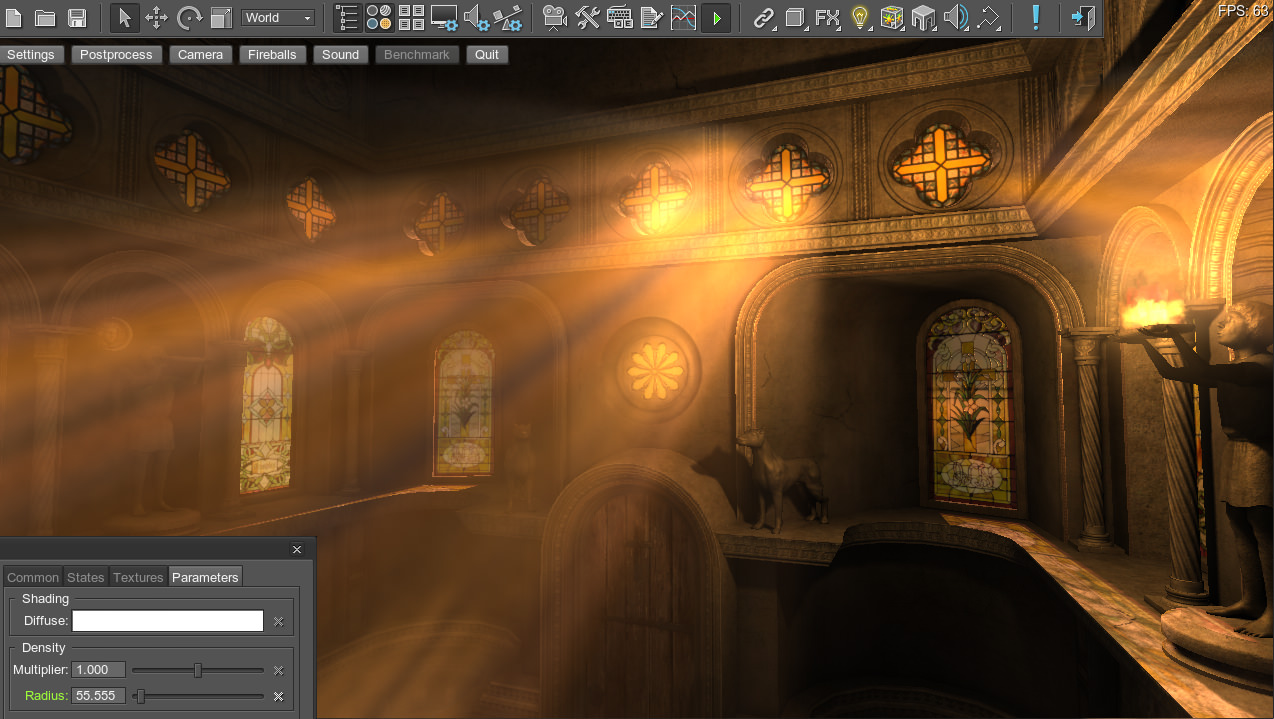Click the green Radius label
This screenshot has height=719, width=1274.
click(x=46, y=696)
